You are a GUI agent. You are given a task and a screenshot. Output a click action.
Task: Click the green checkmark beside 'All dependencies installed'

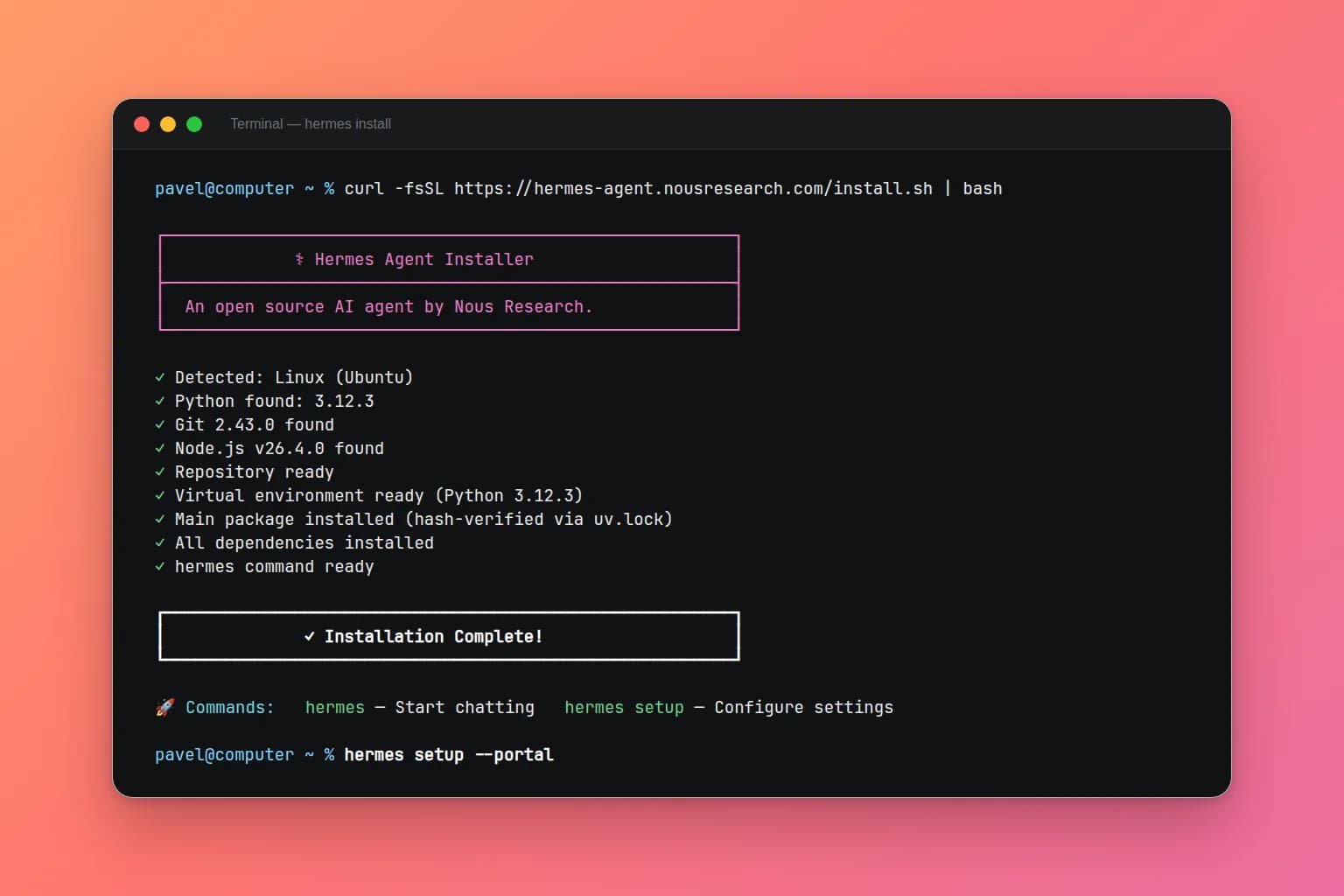pyautogui.click(x=160, y=543)
